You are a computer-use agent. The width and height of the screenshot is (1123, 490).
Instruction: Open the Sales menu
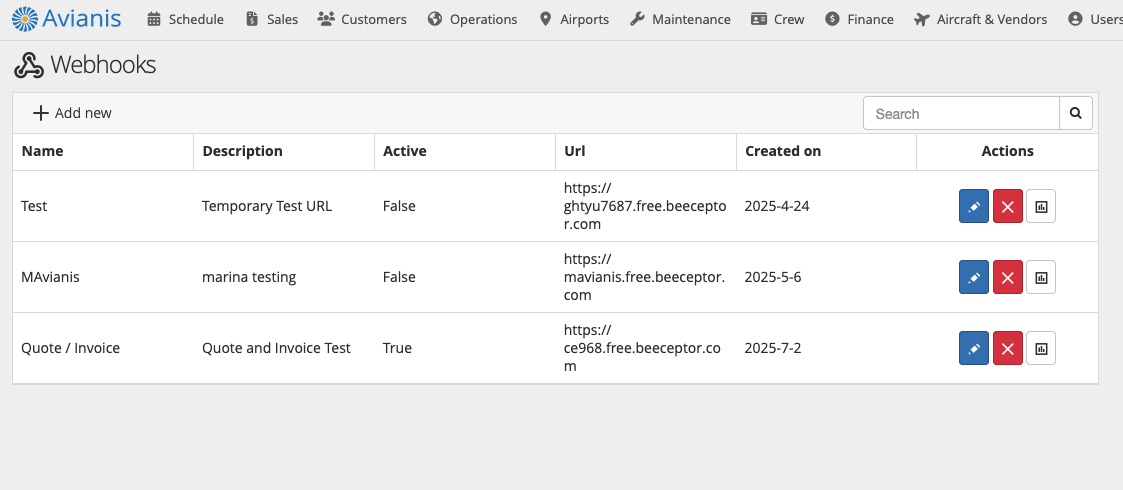click(x=271, y=19)
